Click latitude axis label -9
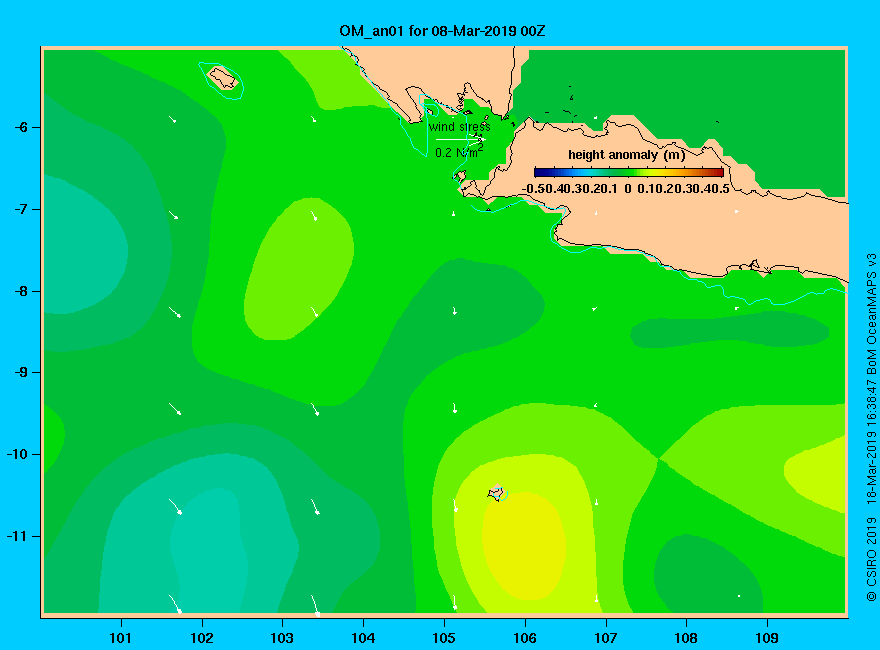This screenshot has width=880, height=650. 21,372
